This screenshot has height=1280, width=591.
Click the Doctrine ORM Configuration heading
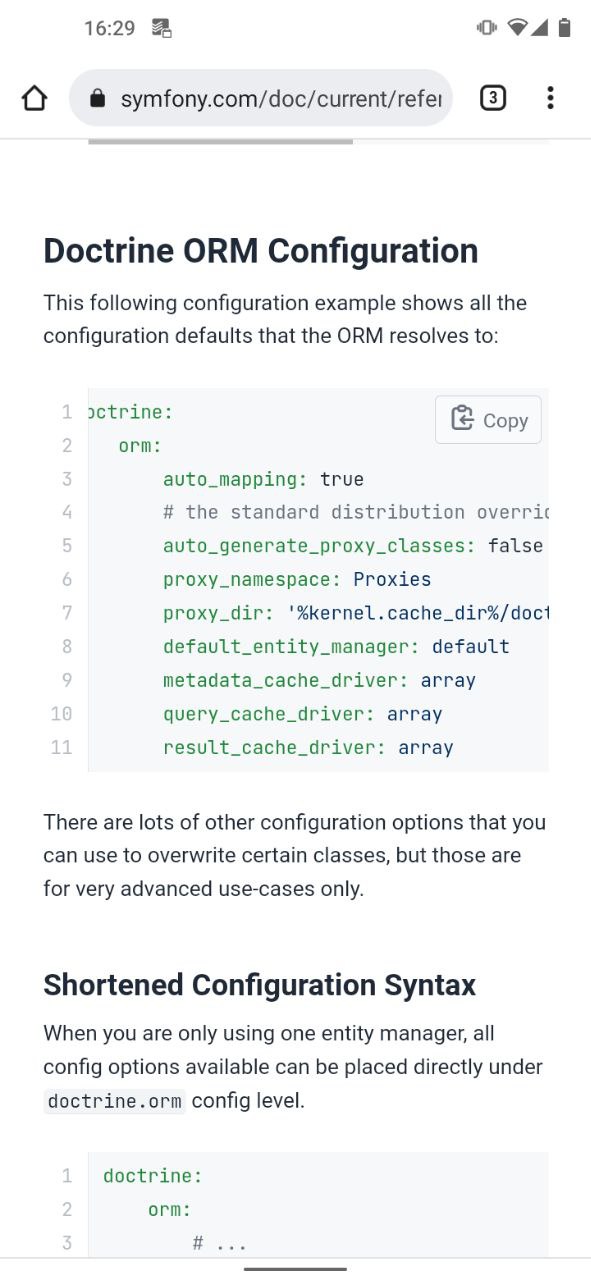tap(261, 250)
